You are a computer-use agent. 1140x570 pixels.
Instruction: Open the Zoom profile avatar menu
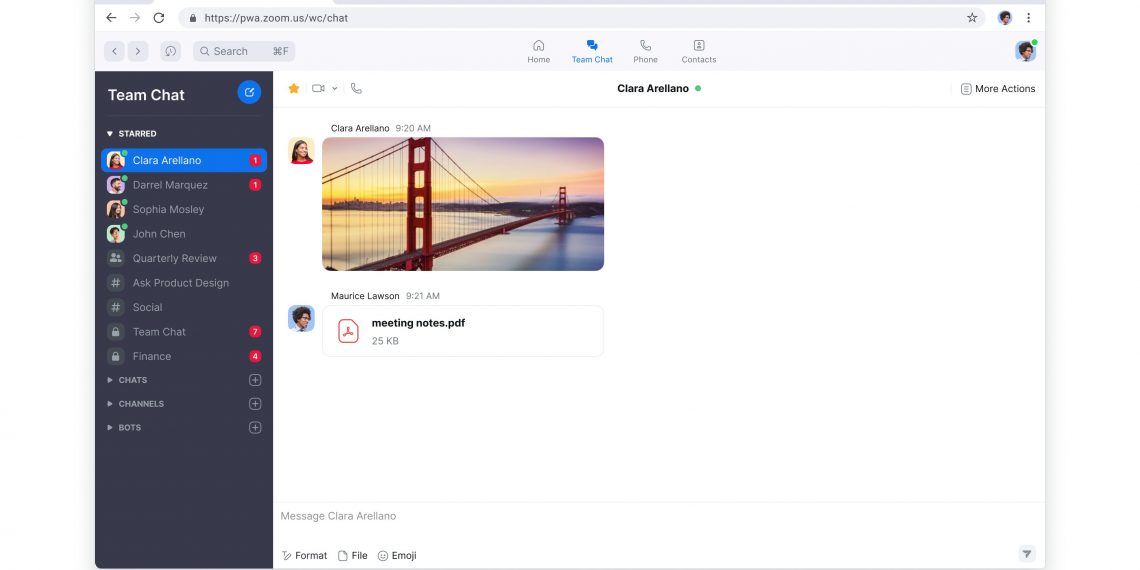[x=1026, y=51]
